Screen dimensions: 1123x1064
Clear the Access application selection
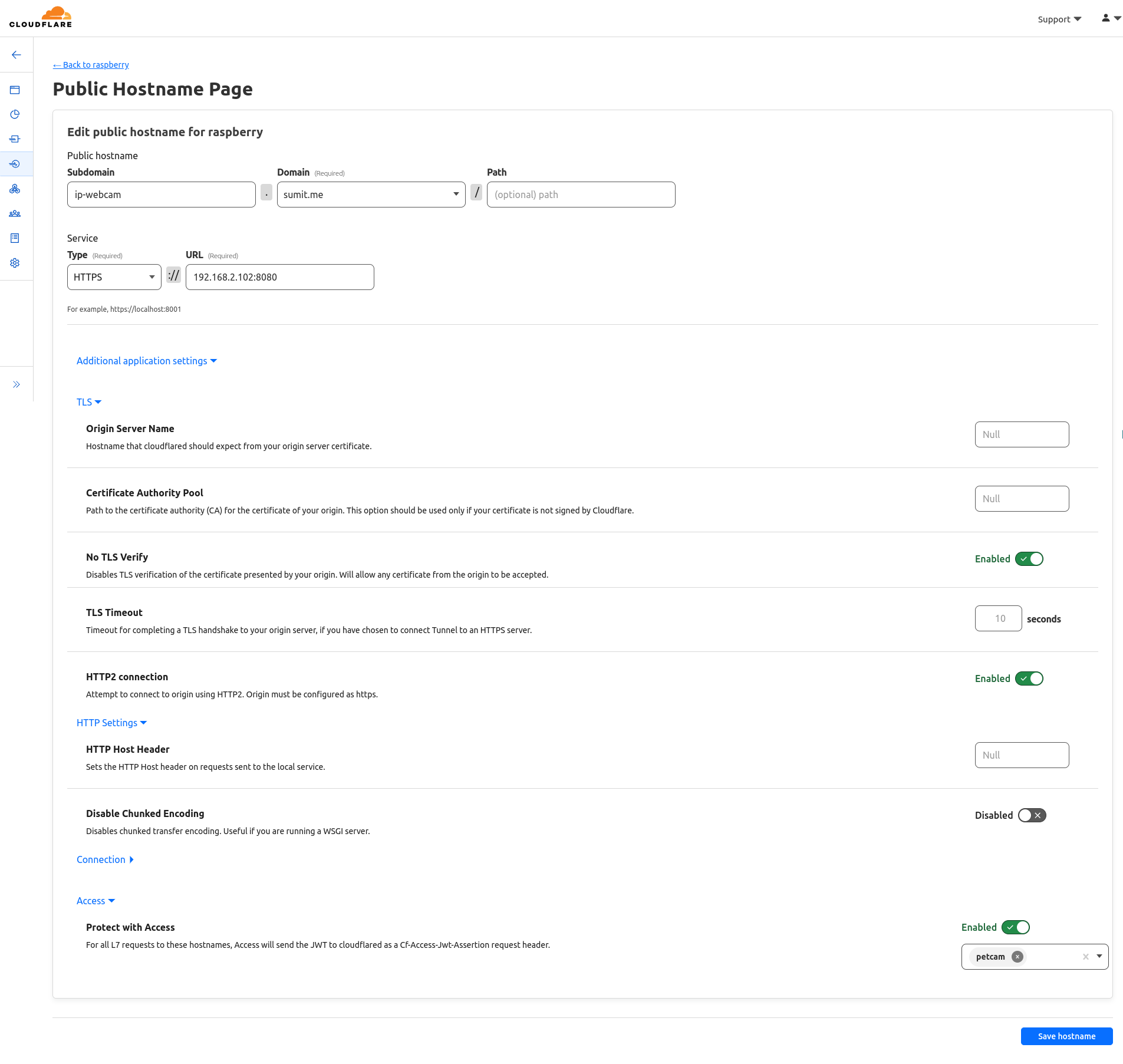(1085, 957)
